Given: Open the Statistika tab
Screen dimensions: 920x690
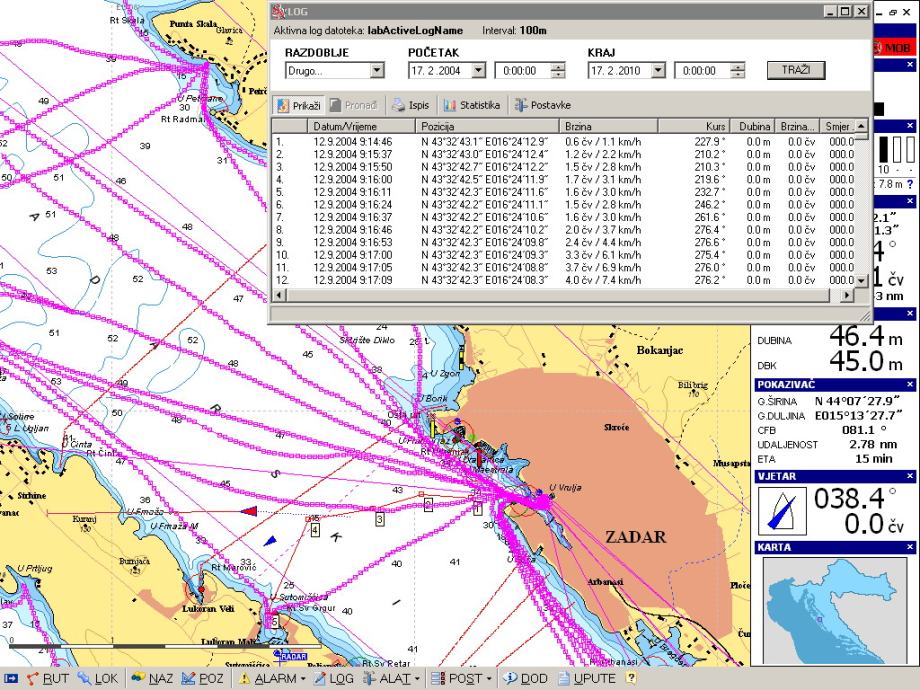Looking at the screenshot, I should tap(472, 106).
